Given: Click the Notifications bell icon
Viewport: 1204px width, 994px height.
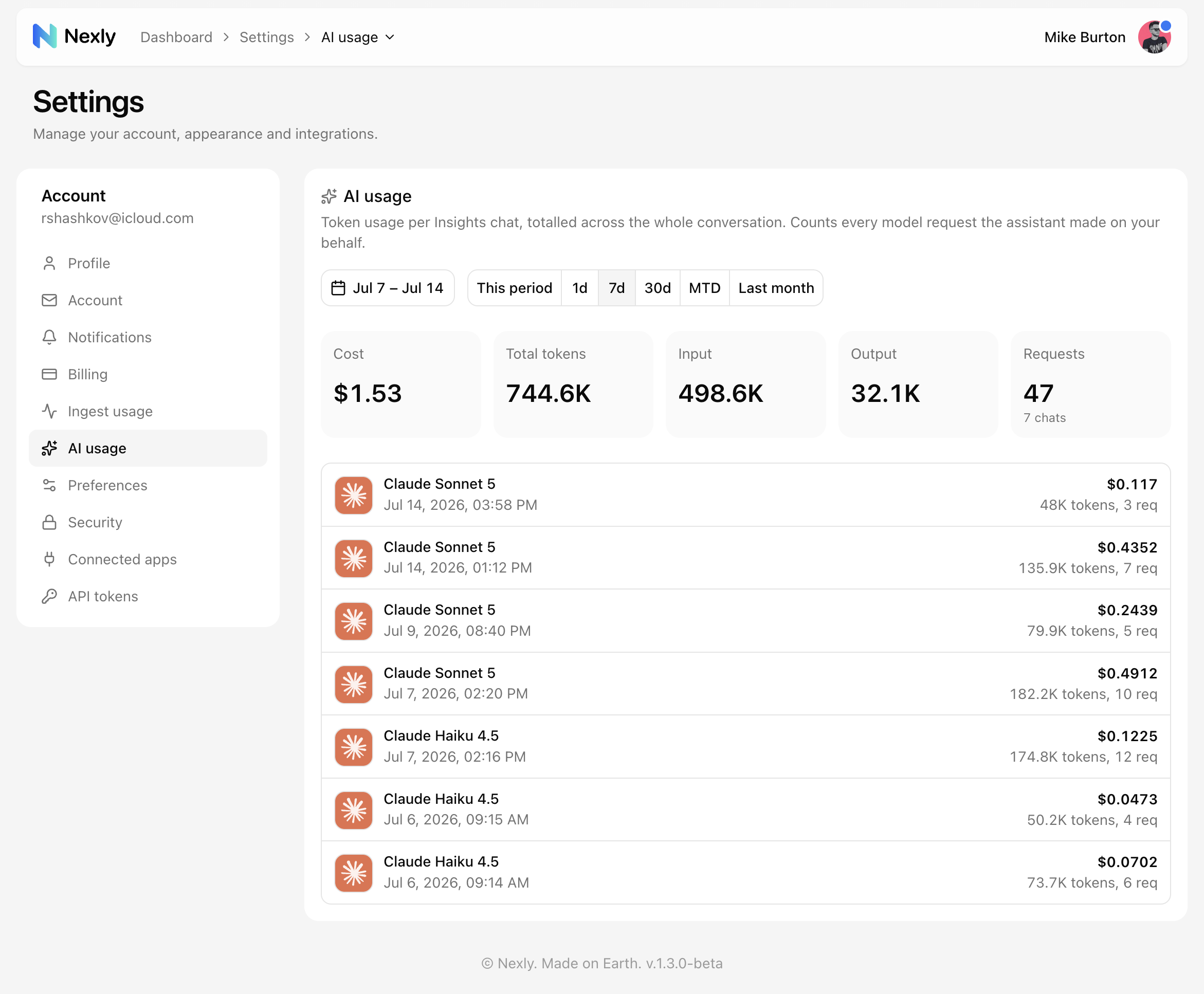Looking at the screenshot, I should (49, 337).
